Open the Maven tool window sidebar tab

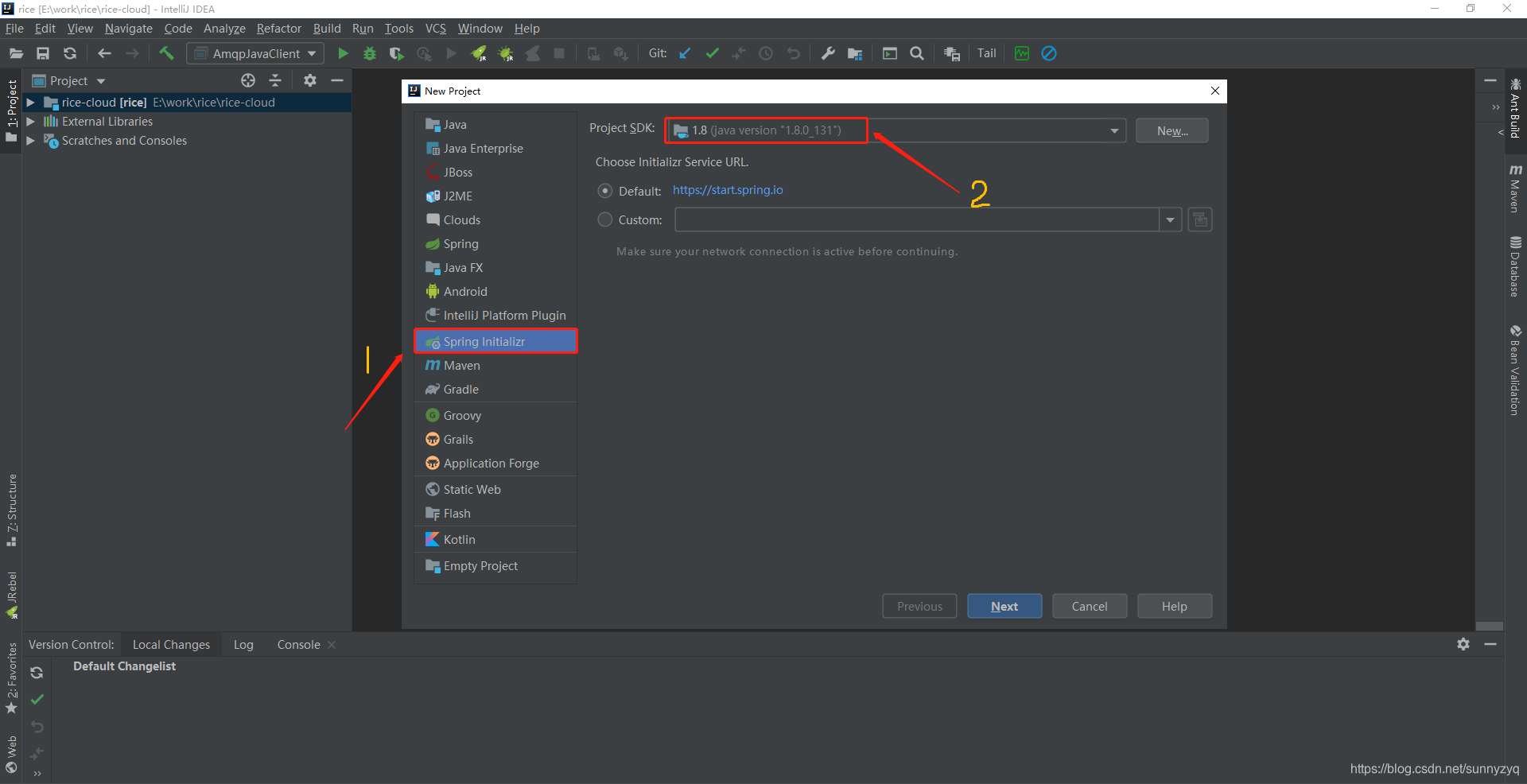1515,188
